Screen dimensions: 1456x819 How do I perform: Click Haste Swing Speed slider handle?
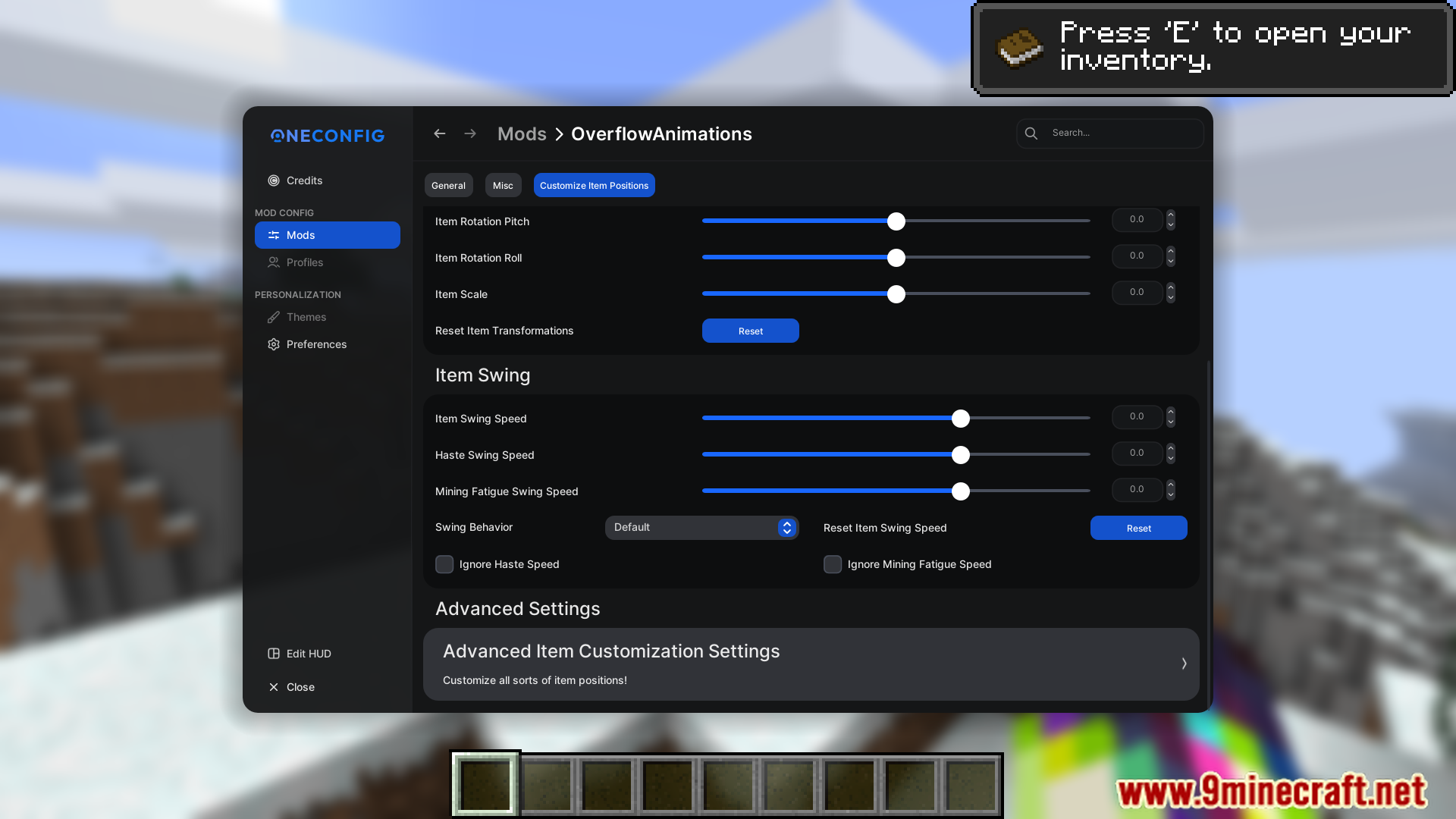pos(961,455)
